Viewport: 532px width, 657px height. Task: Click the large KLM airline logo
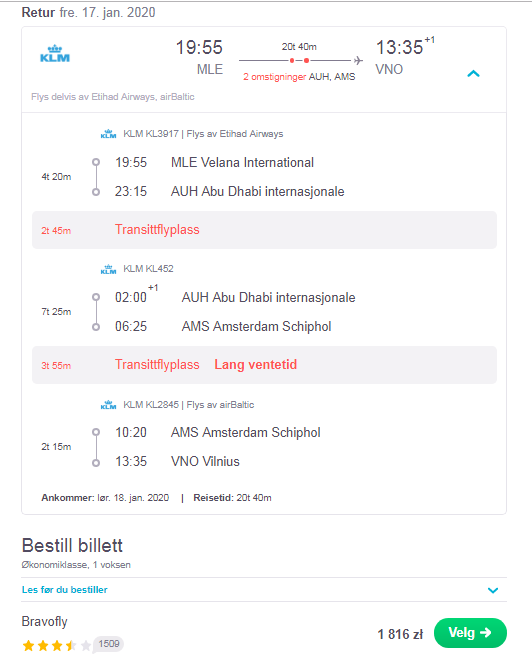tap(55, 54)
